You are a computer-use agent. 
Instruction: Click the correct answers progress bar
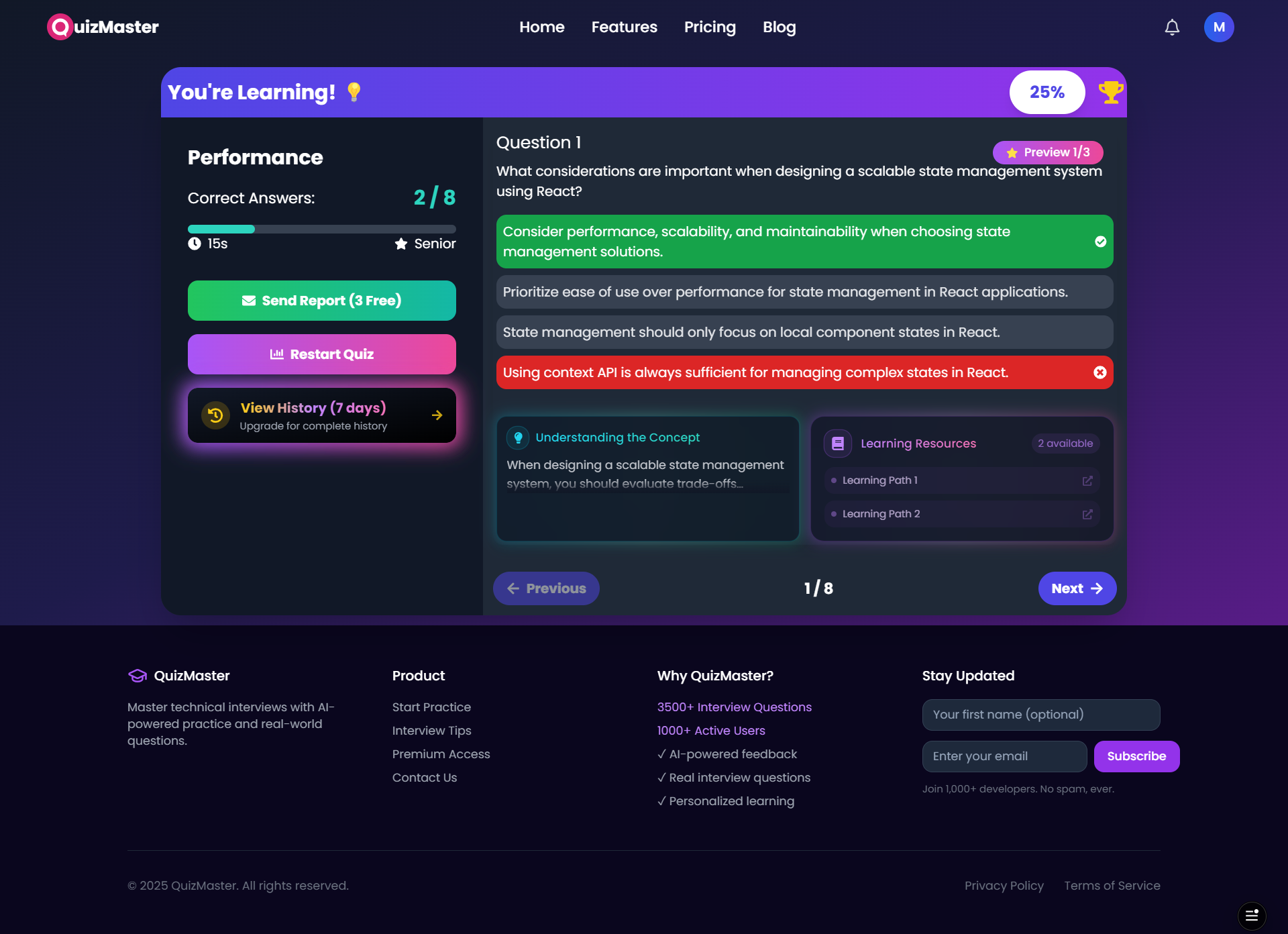(x=322, y=229)
